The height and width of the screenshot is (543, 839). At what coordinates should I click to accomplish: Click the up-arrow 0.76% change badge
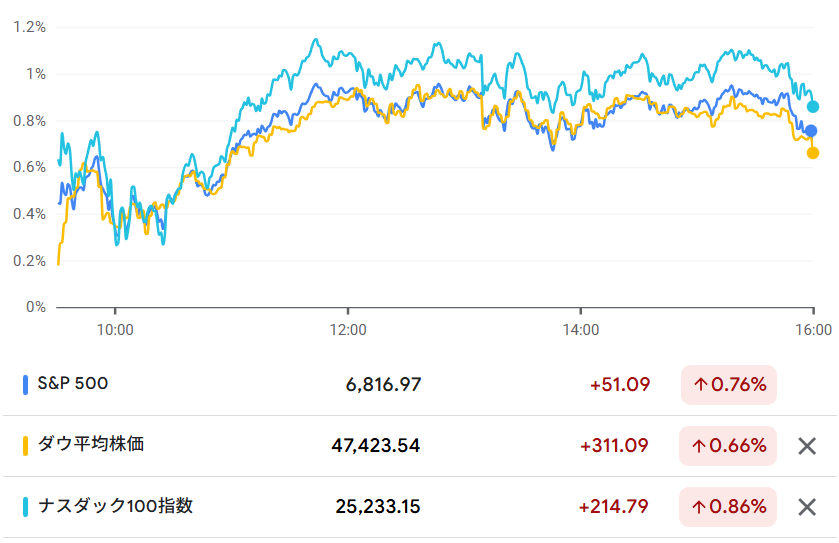pos(729,385)
